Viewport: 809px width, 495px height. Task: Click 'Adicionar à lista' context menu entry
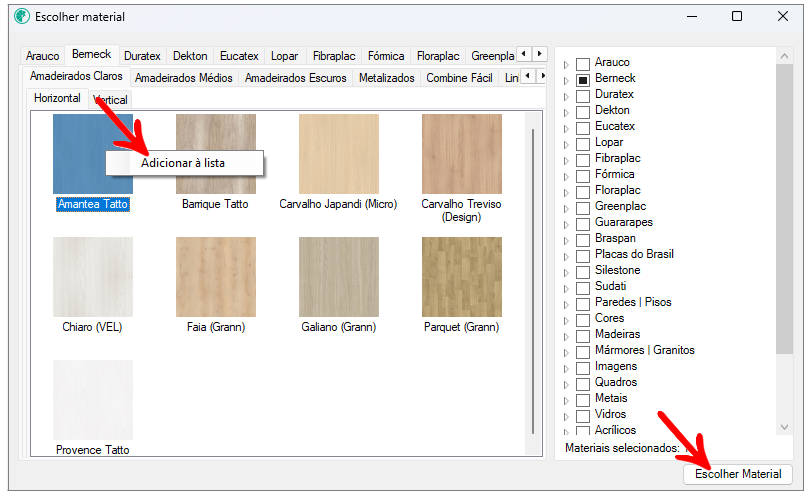pos(184,163)
